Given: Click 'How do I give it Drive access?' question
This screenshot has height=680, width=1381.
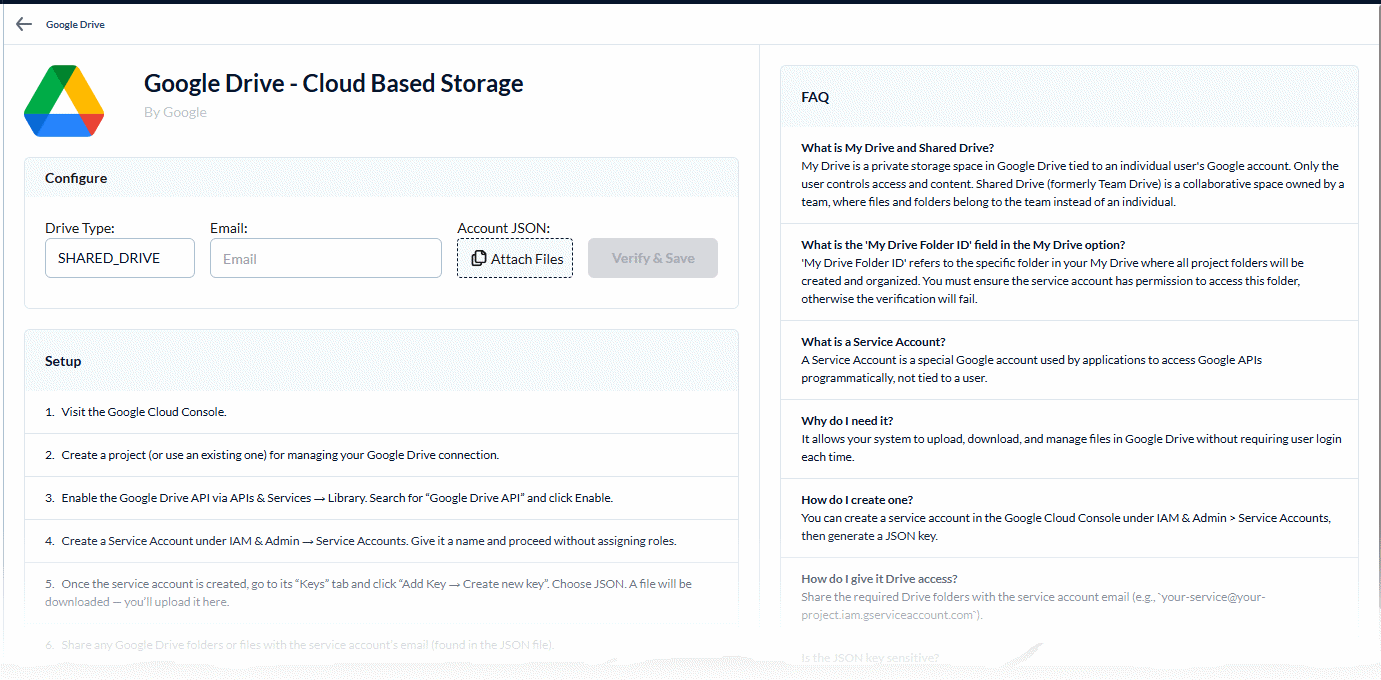Looking at the screenshot, I should 879,579.
